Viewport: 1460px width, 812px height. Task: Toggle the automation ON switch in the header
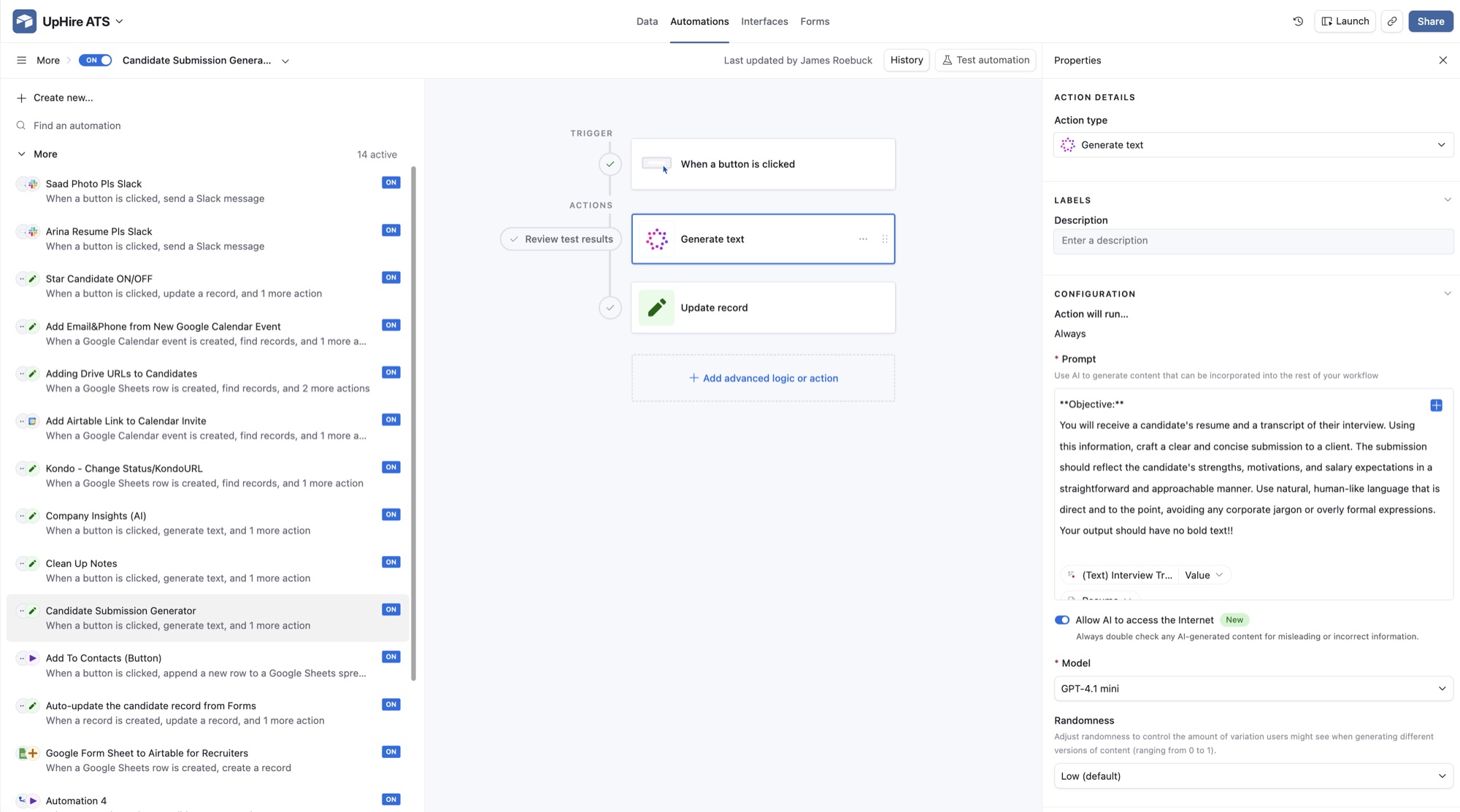click(x=95, y=61)
